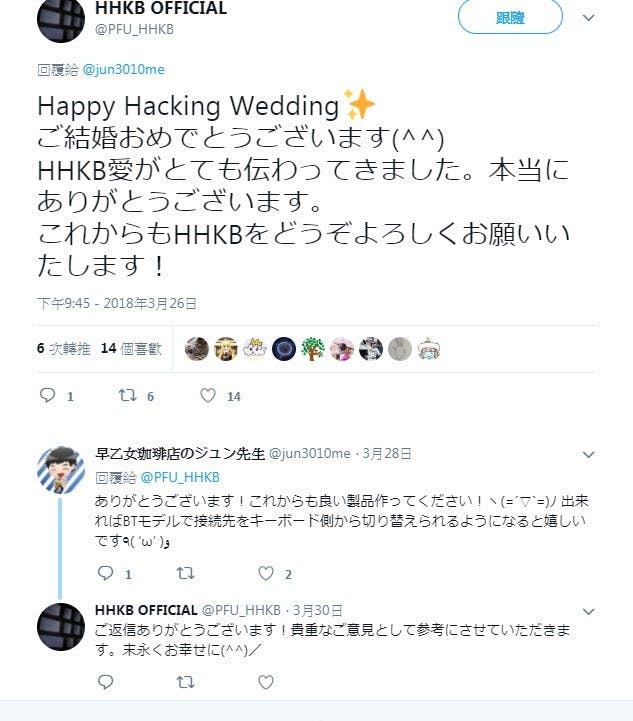Retweet the March 30 HHKB OFFICIAL reply

point(186,681)
